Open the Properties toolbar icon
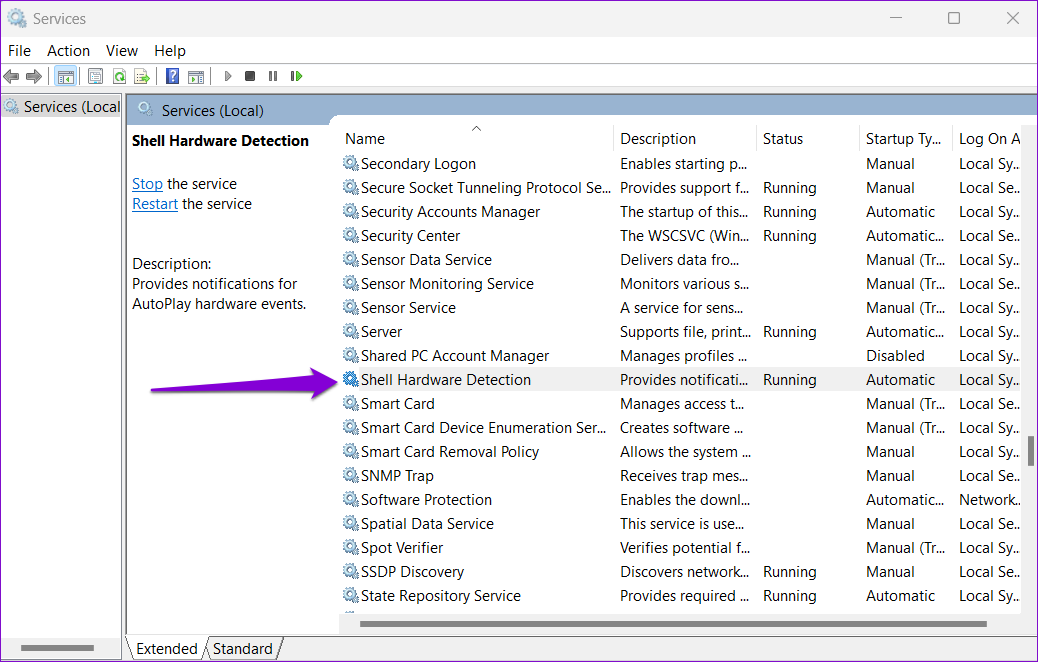Screen dimensions: 1038x662 95,77
